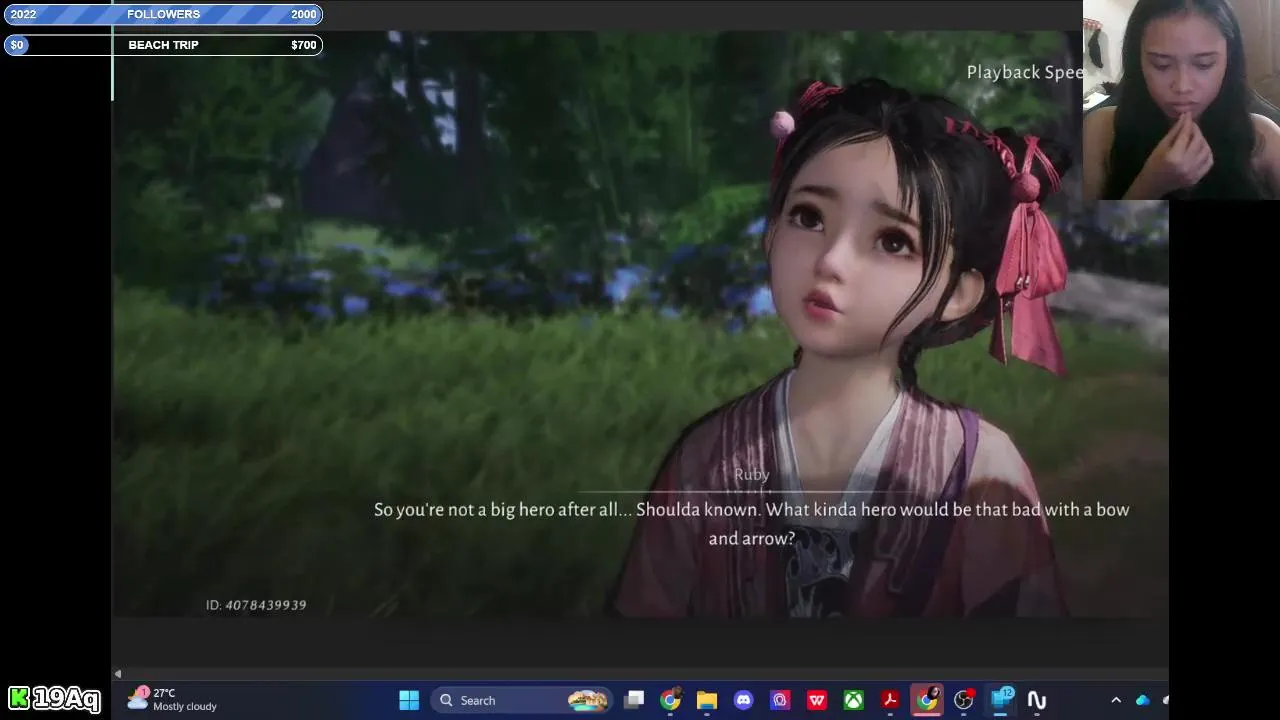Open the white N-shaped app icon

point(1037,700)
